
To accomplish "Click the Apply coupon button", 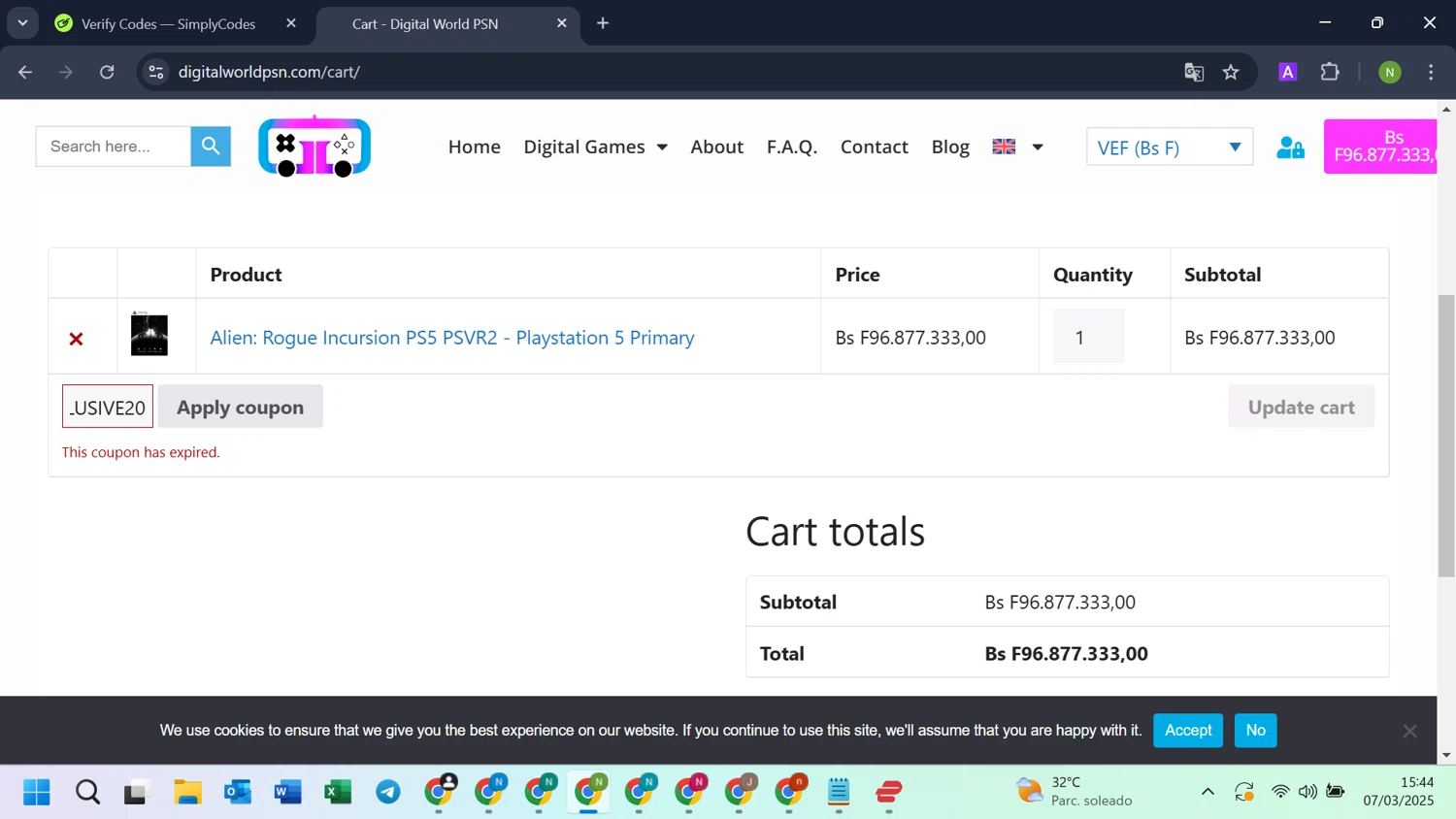I will coord(241,407).
